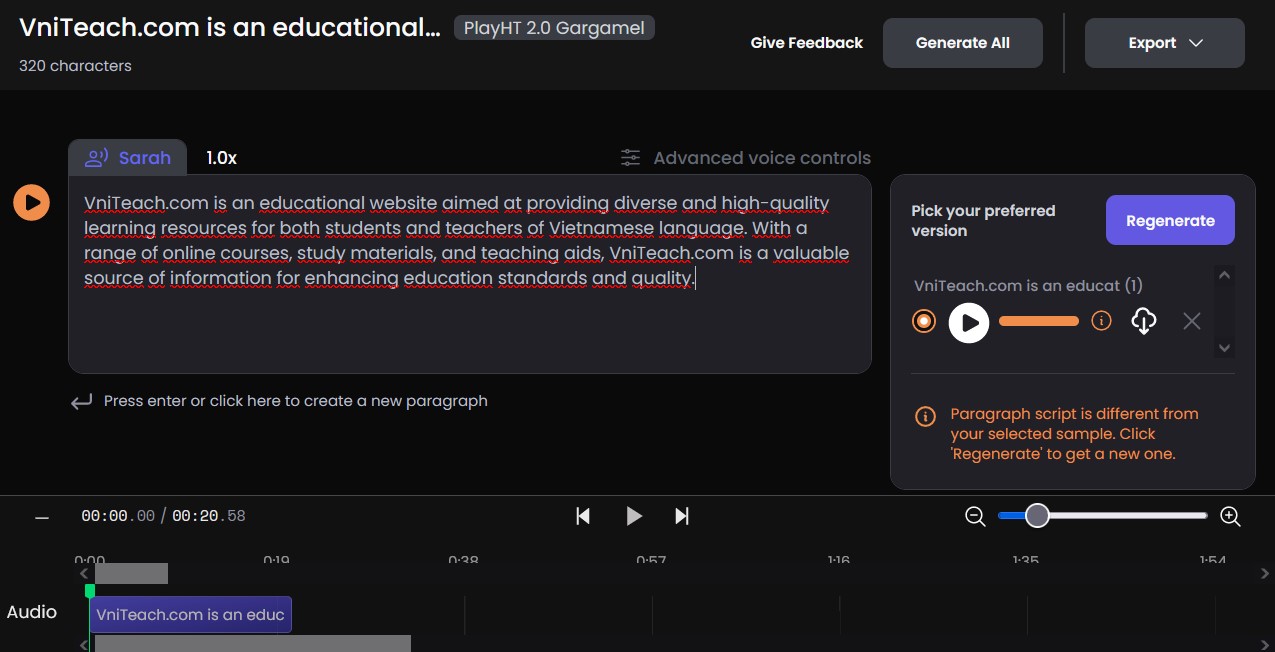1275x652 pixels.
Task: Show sample info via the orange info icon
Action: 1101,321
